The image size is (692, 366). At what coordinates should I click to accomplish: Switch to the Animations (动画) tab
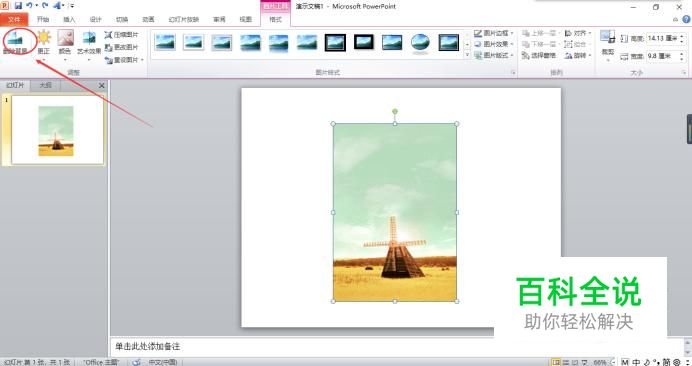tap(149, 19)
